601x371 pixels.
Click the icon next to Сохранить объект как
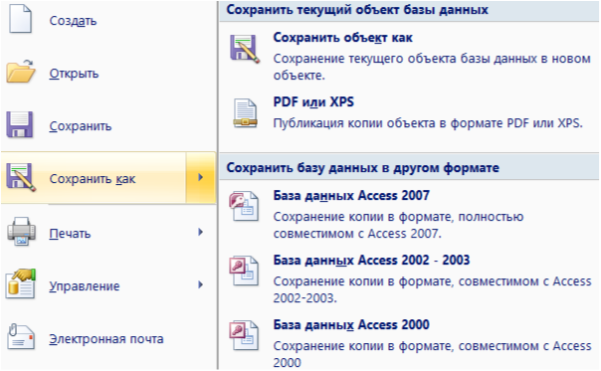[x=245, y=49]
